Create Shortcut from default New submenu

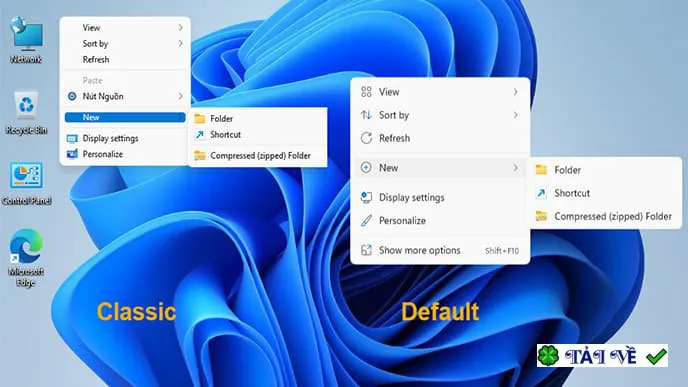(x=606, y=193)
